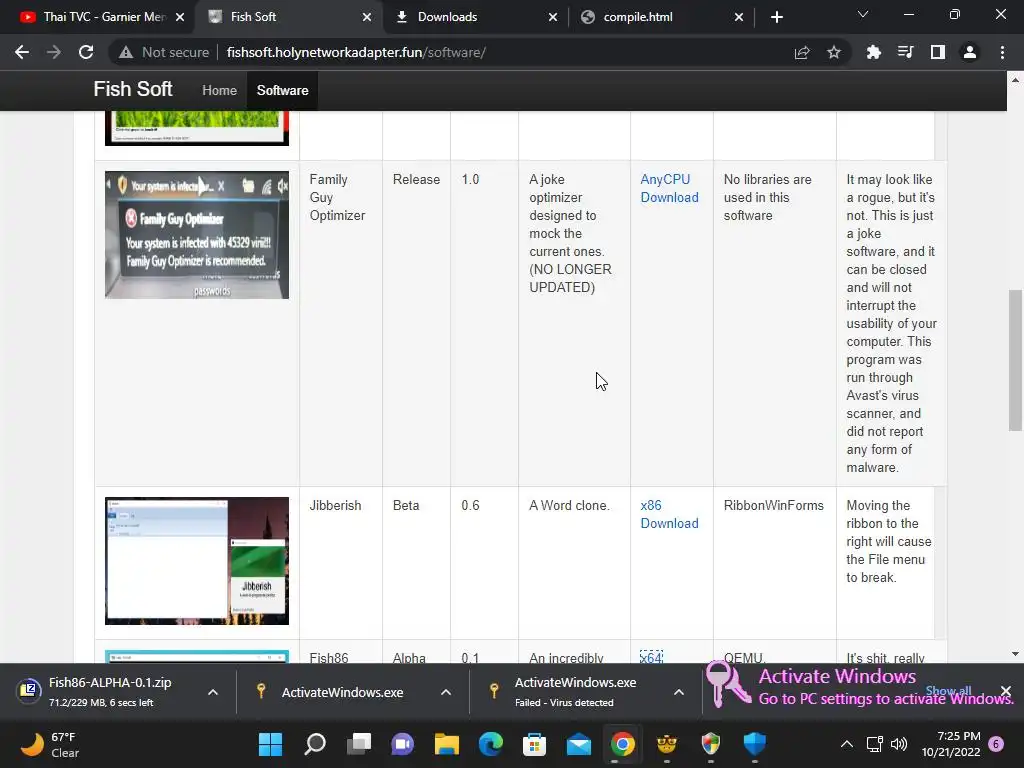Screen dimensions: 1024x768
Task: Click the page vertical scrollbar thumb
Action: pyautogui.click(x=1015, y=360)
